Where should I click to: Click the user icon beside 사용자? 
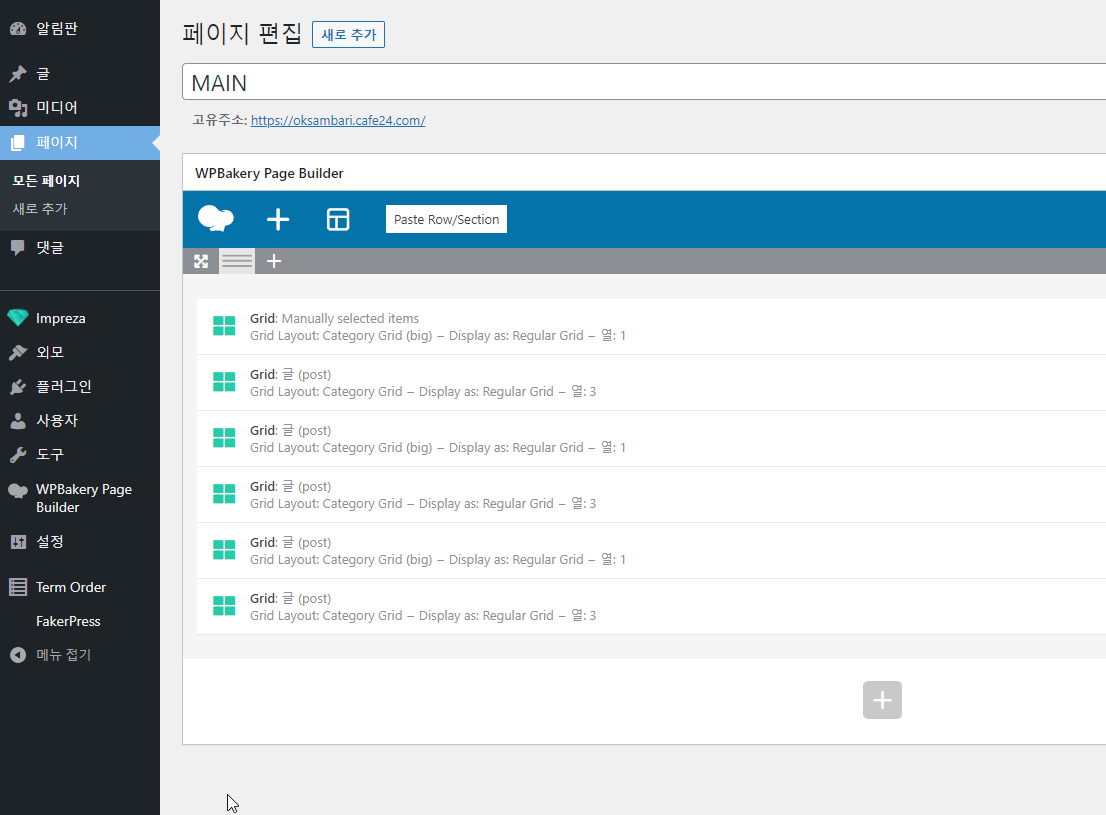[18, 421]
